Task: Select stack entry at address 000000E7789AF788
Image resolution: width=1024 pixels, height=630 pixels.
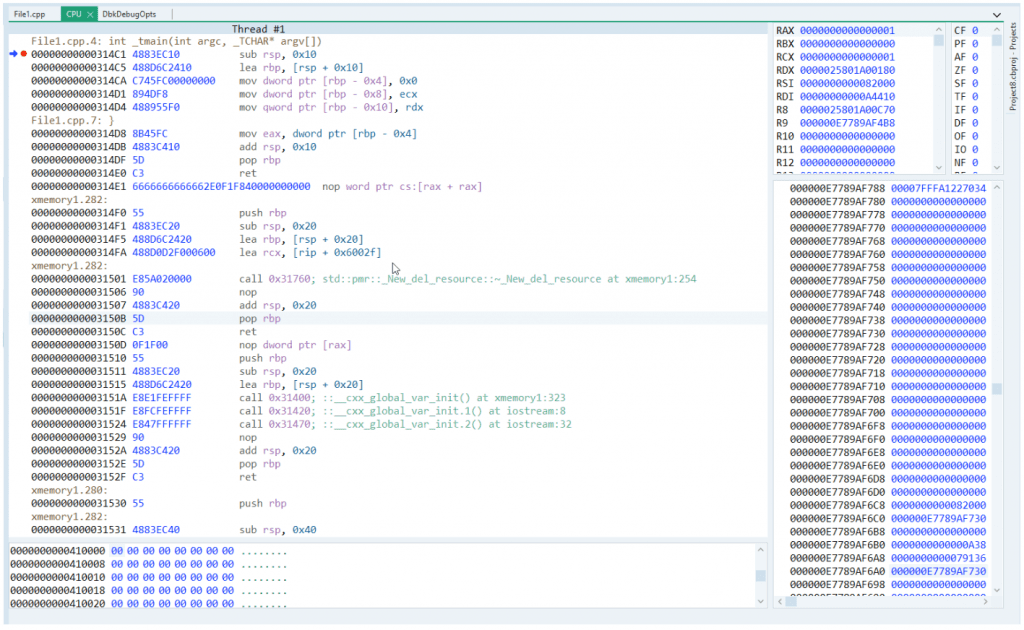Action: pyautogui.click(x=887, y=188)
